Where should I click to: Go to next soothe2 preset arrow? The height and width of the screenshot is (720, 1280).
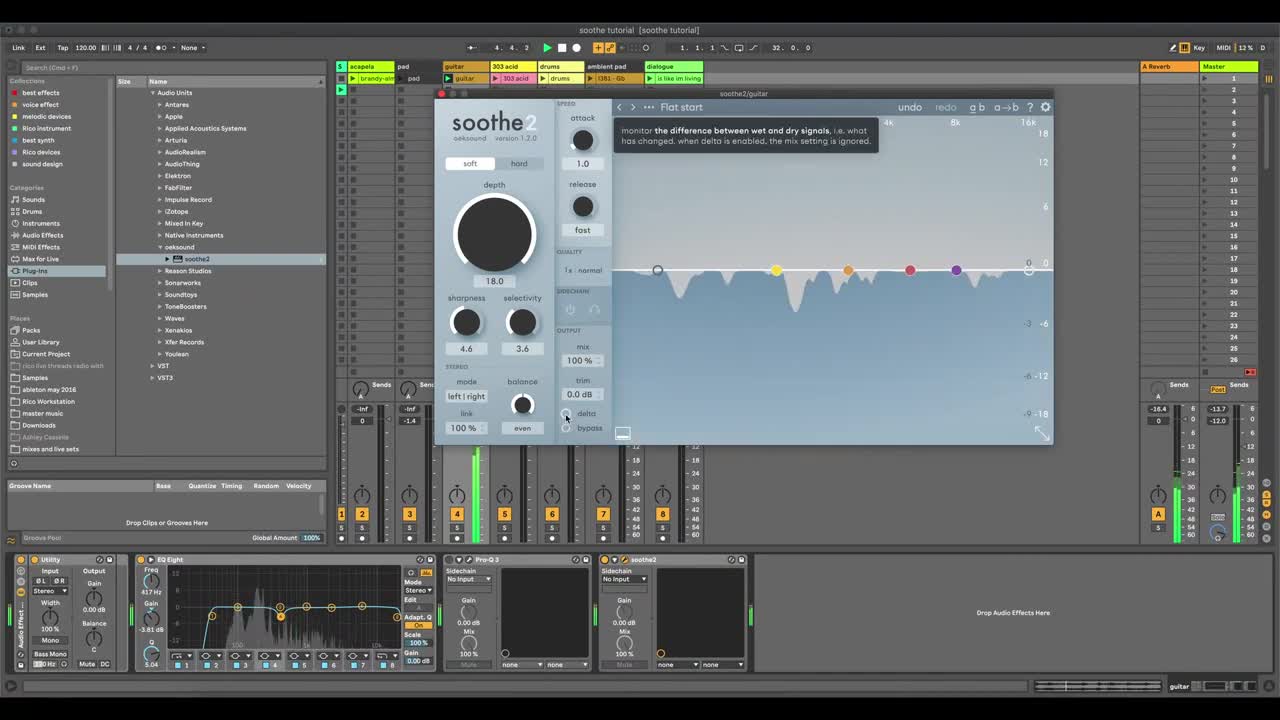tap(633, 107)
